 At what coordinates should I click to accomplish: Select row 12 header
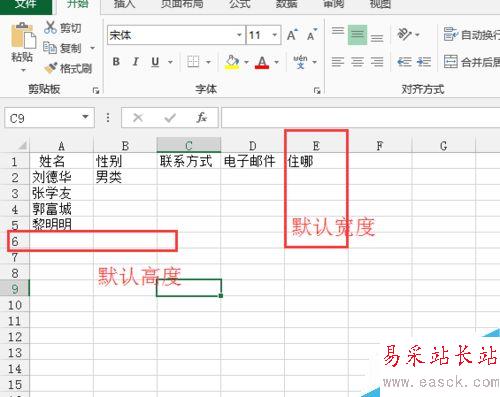pyautogui.click(x=15, y=337)
